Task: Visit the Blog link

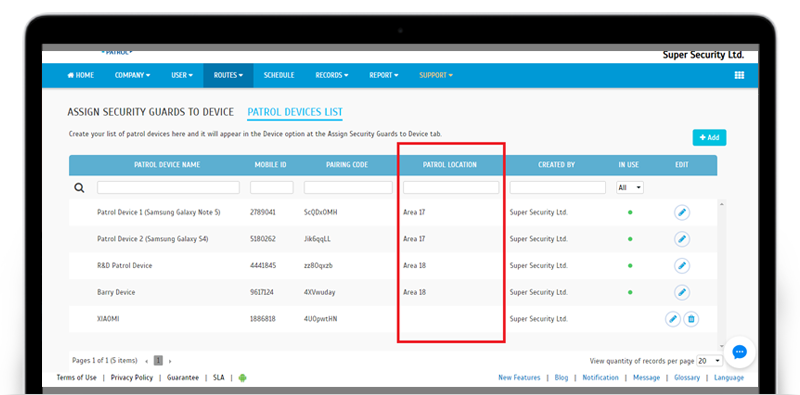Action: pos(561,378)
